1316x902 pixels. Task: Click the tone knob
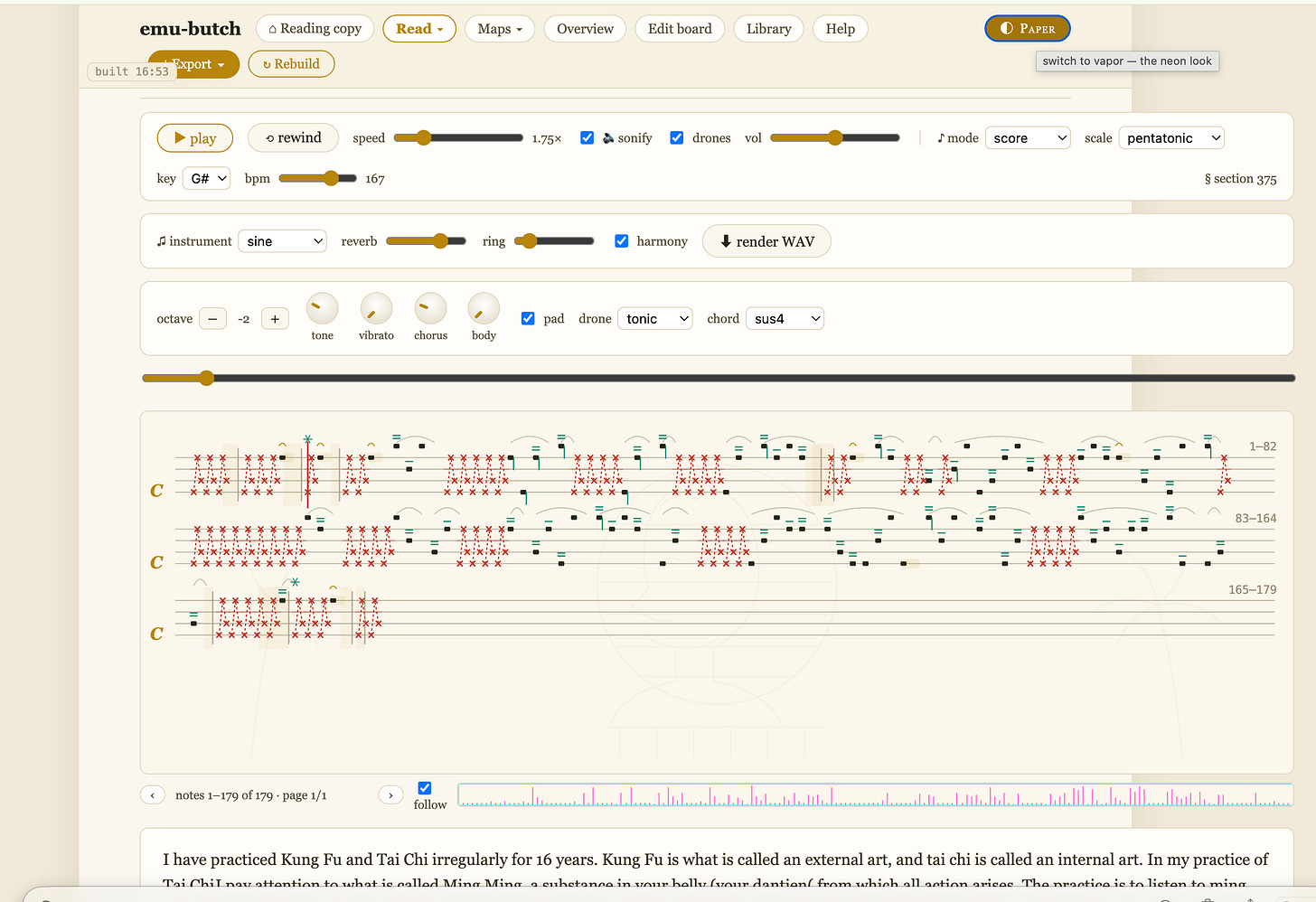323,309
